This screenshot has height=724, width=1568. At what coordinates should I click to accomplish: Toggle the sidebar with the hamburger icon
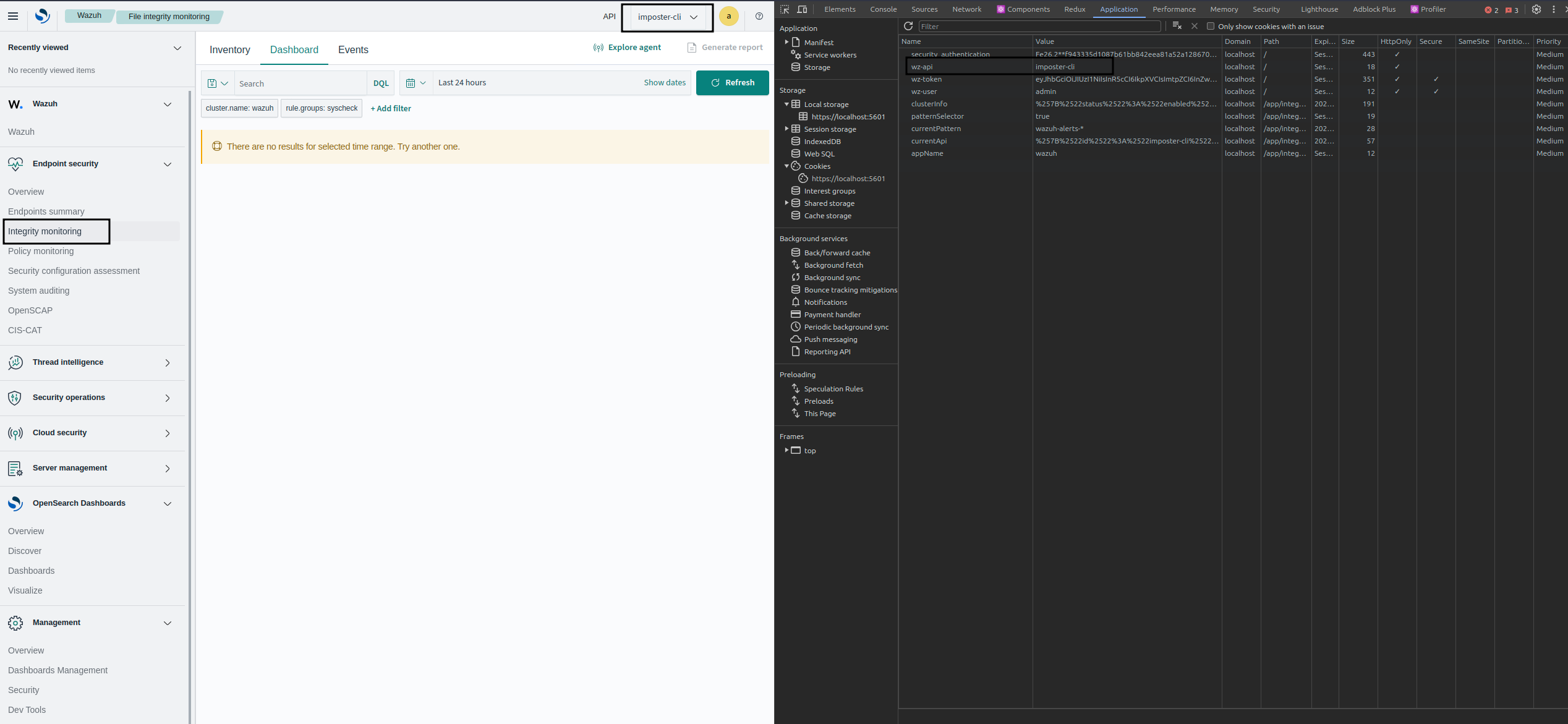(12, 16)
